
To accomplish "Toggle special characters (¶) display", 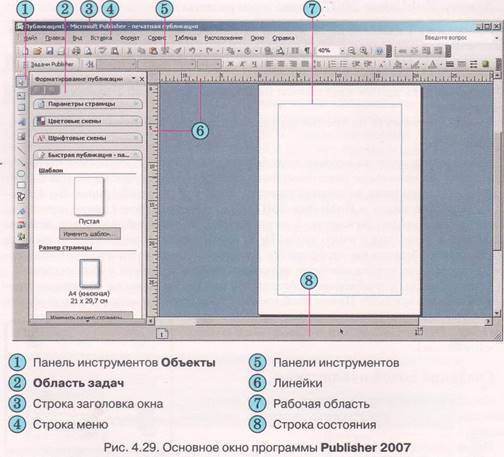I will 307,51.
